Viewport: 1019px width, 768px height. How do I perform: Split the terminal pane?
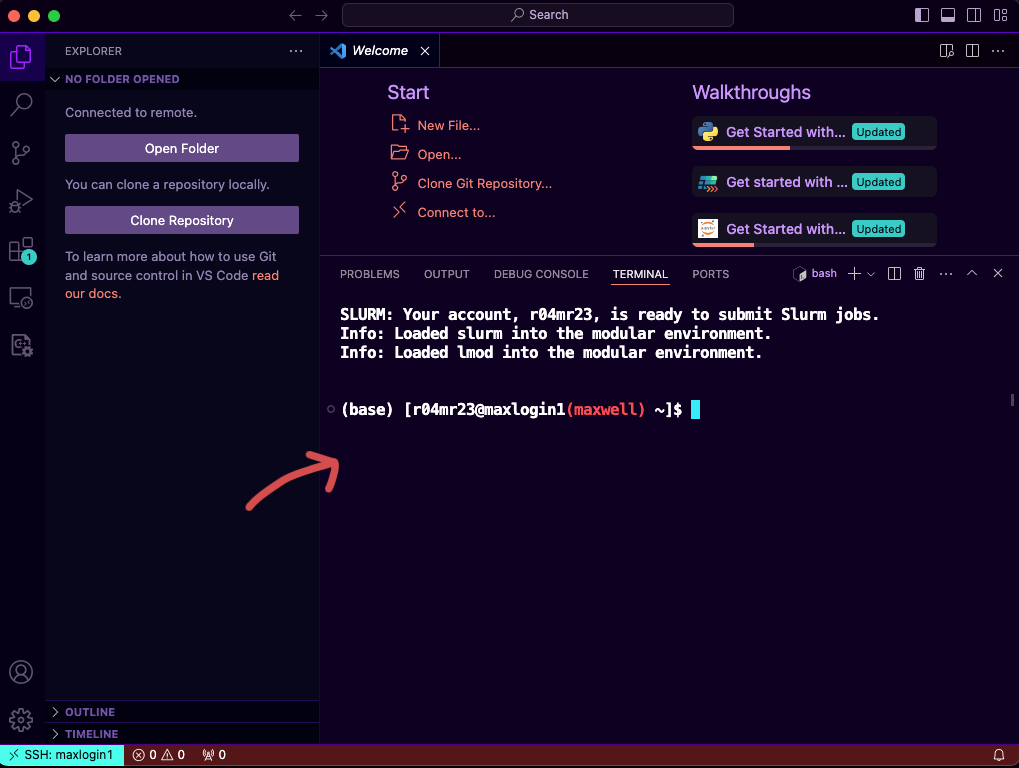click(x=894, y=274)
